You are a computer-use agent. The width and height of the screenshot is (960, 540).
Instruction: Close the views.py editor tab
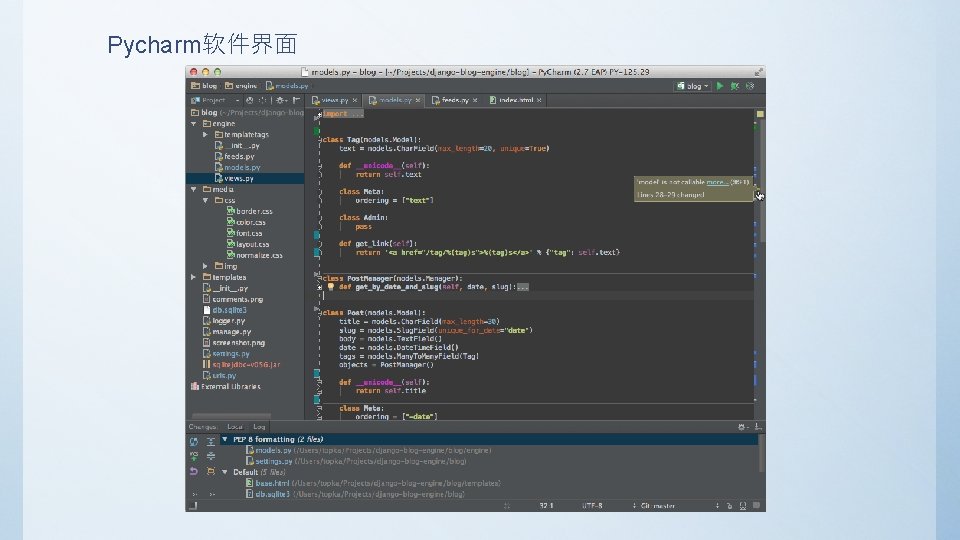[x=354, y=100]
